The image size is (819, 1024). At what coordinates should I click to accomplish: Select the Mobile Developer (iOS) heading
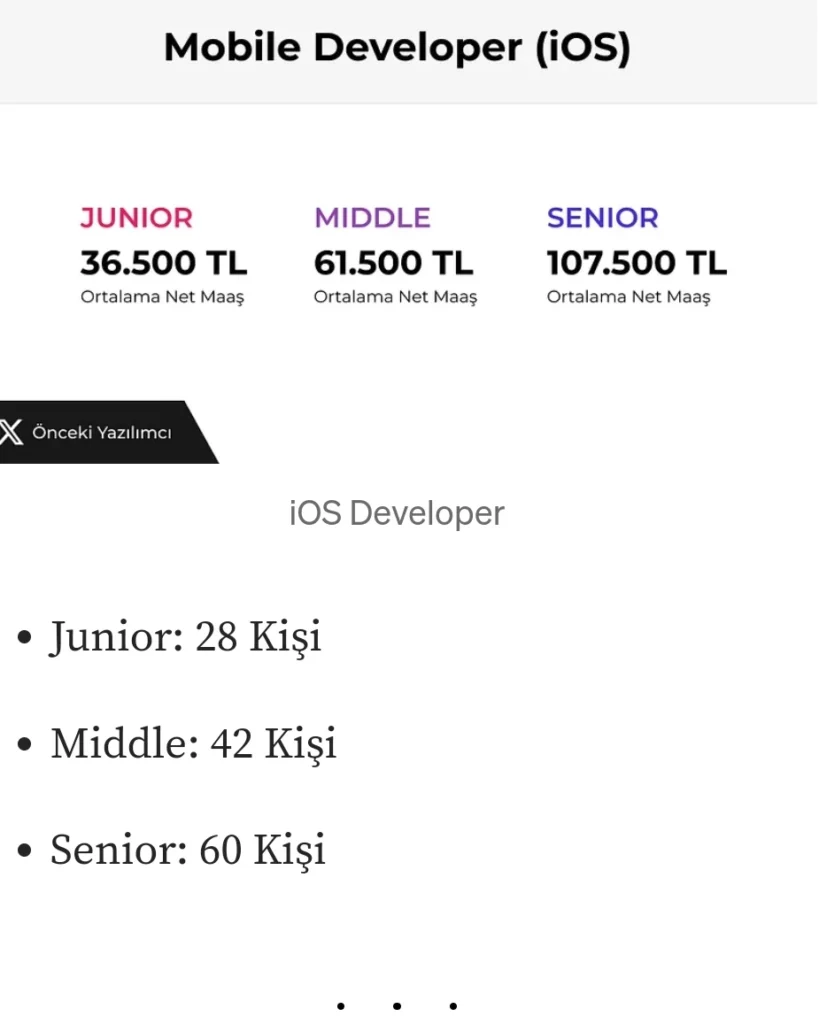tap(397, 47)
